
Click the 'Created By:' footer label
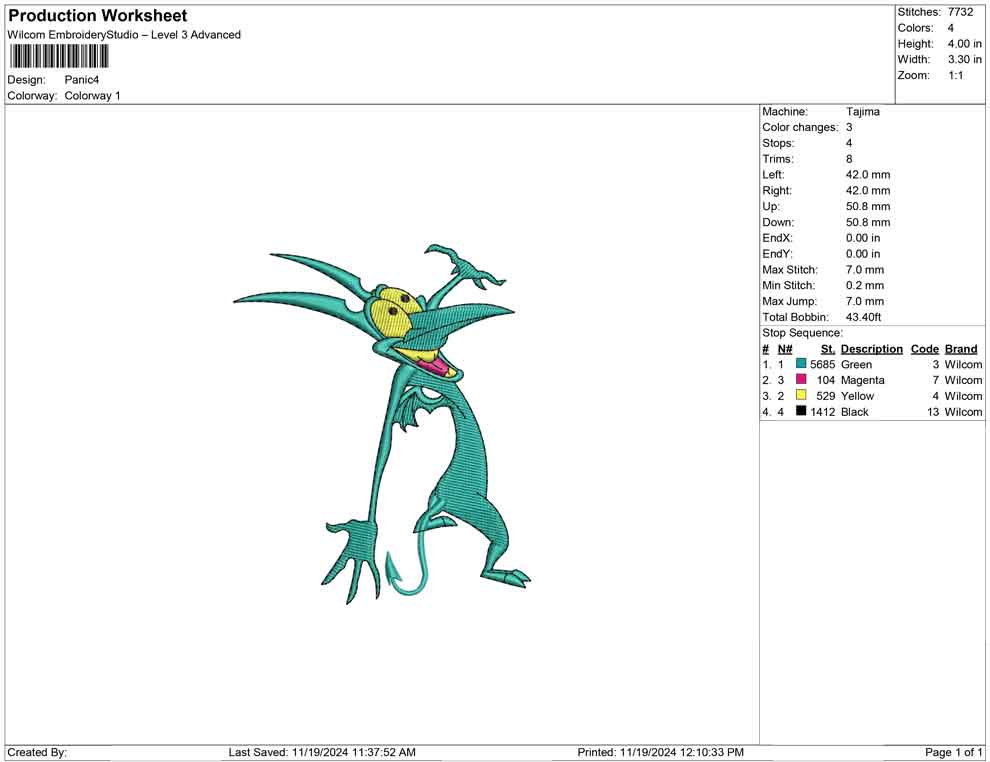[x=37, y=752]
